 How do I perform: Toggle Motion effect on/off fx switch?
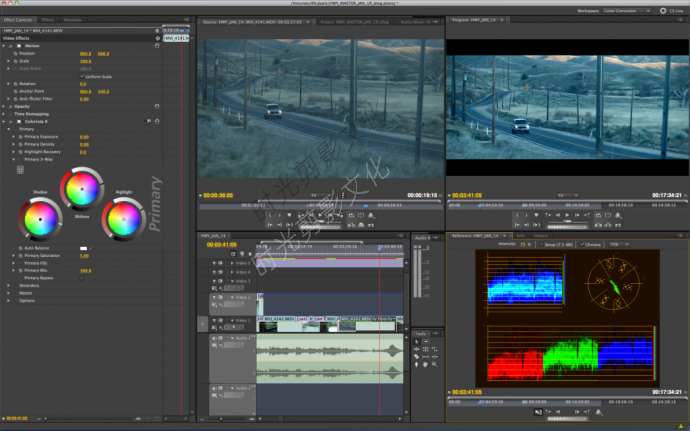pos(11,46)
